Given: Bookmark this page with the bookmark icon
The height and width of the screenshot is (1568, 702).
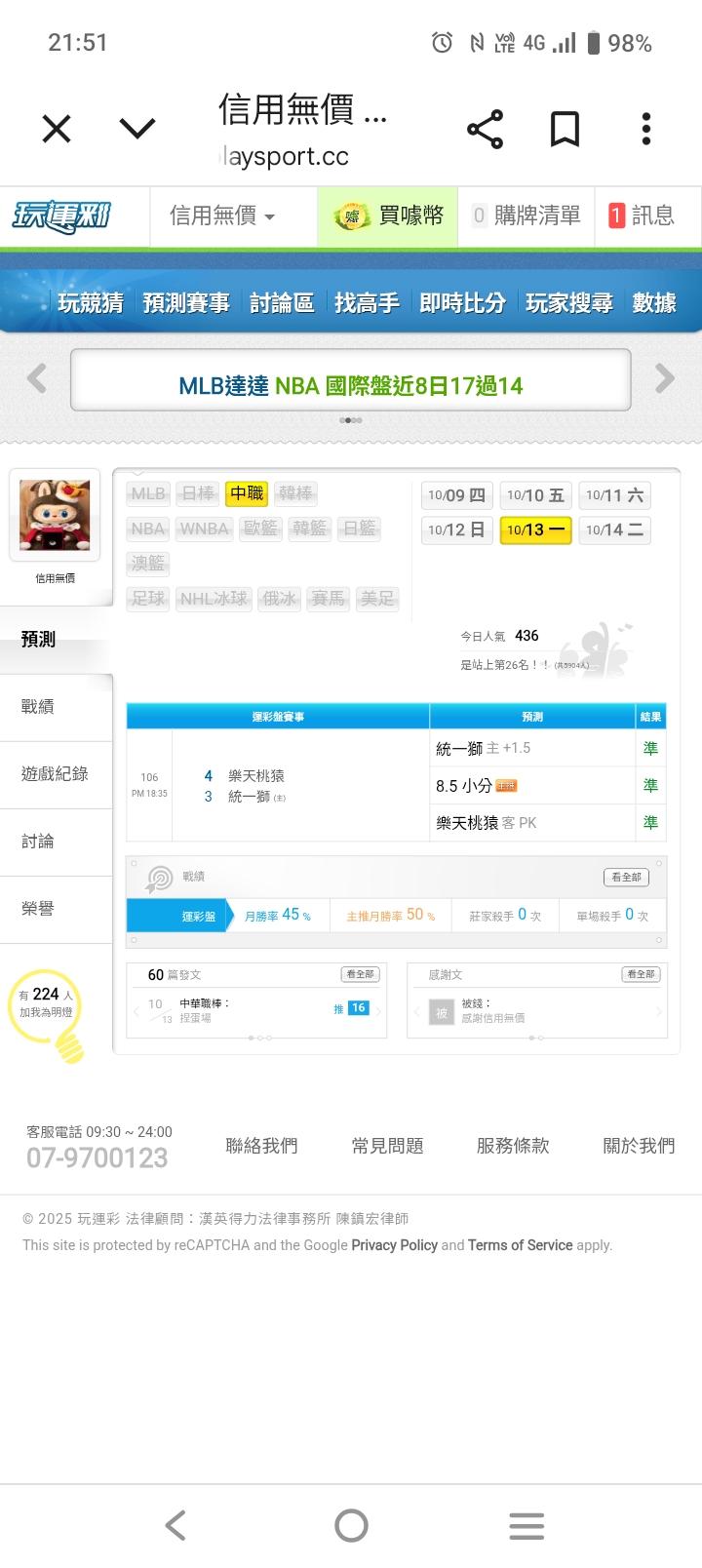Looking at the screenshot, I should tap(565, 129).
